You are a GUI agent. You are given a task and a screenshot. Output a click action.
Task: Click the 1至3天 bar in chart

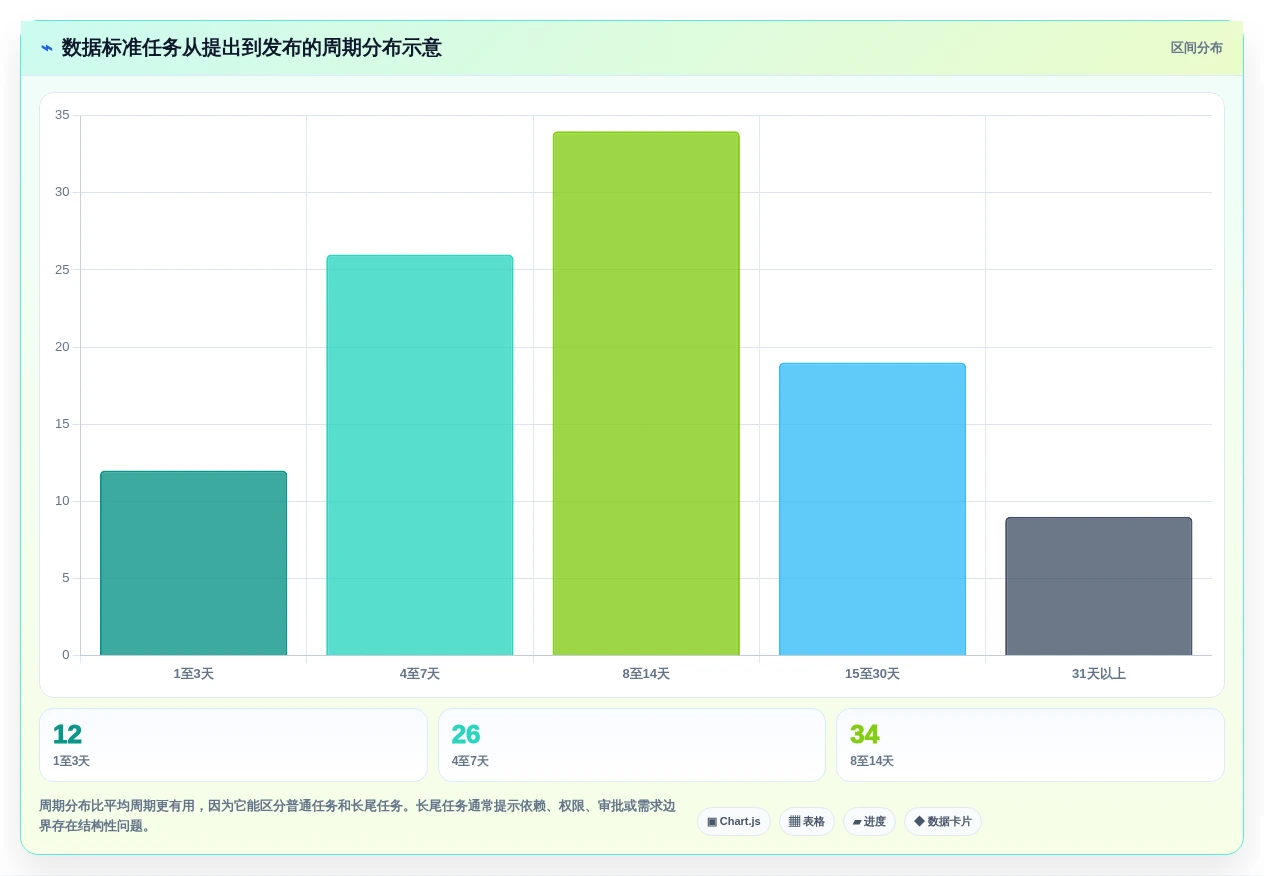click(x=193, y=564)
